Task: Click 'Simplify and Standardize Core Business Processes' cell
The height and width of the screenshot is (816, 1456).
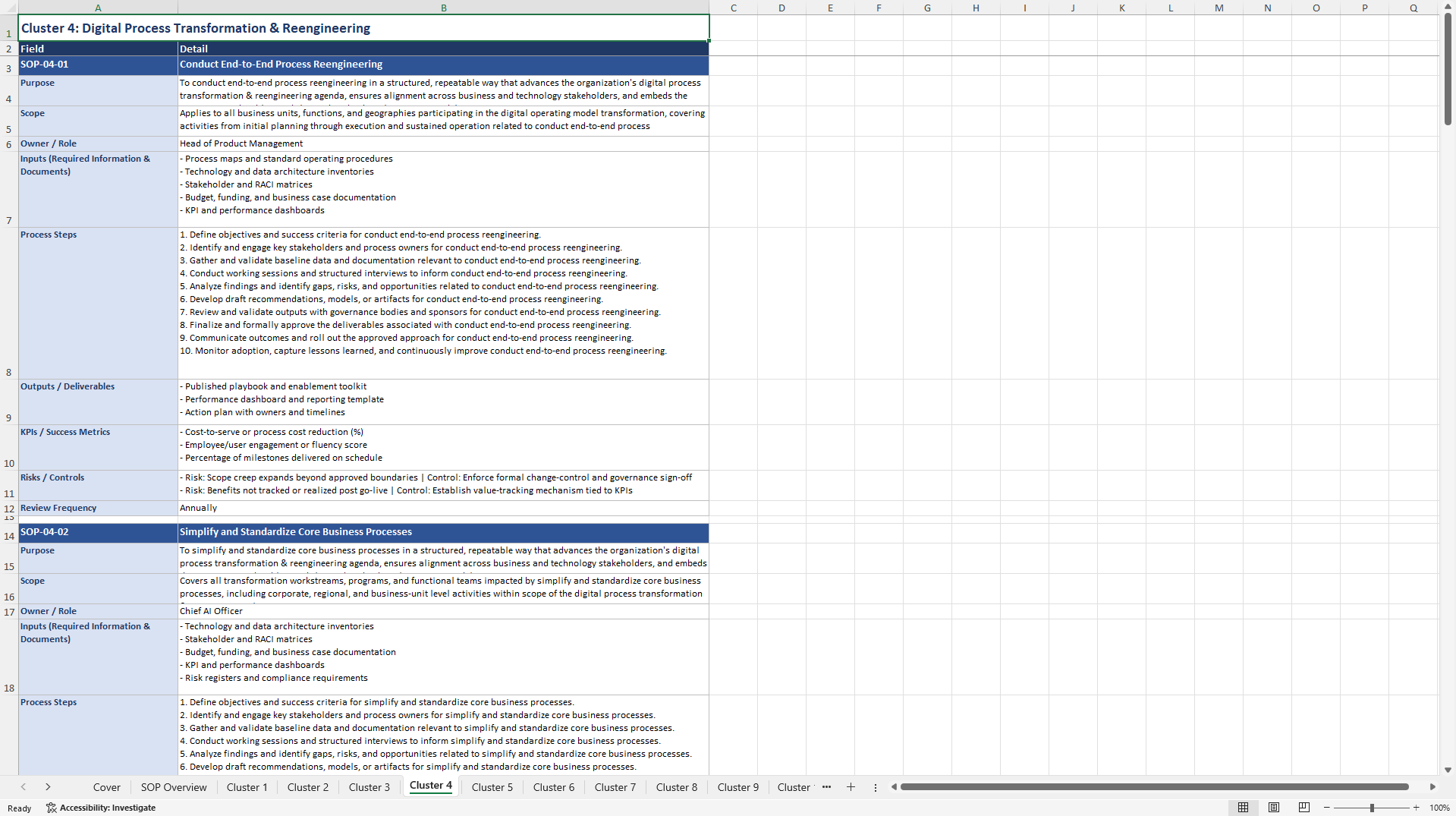Action: 444,533
